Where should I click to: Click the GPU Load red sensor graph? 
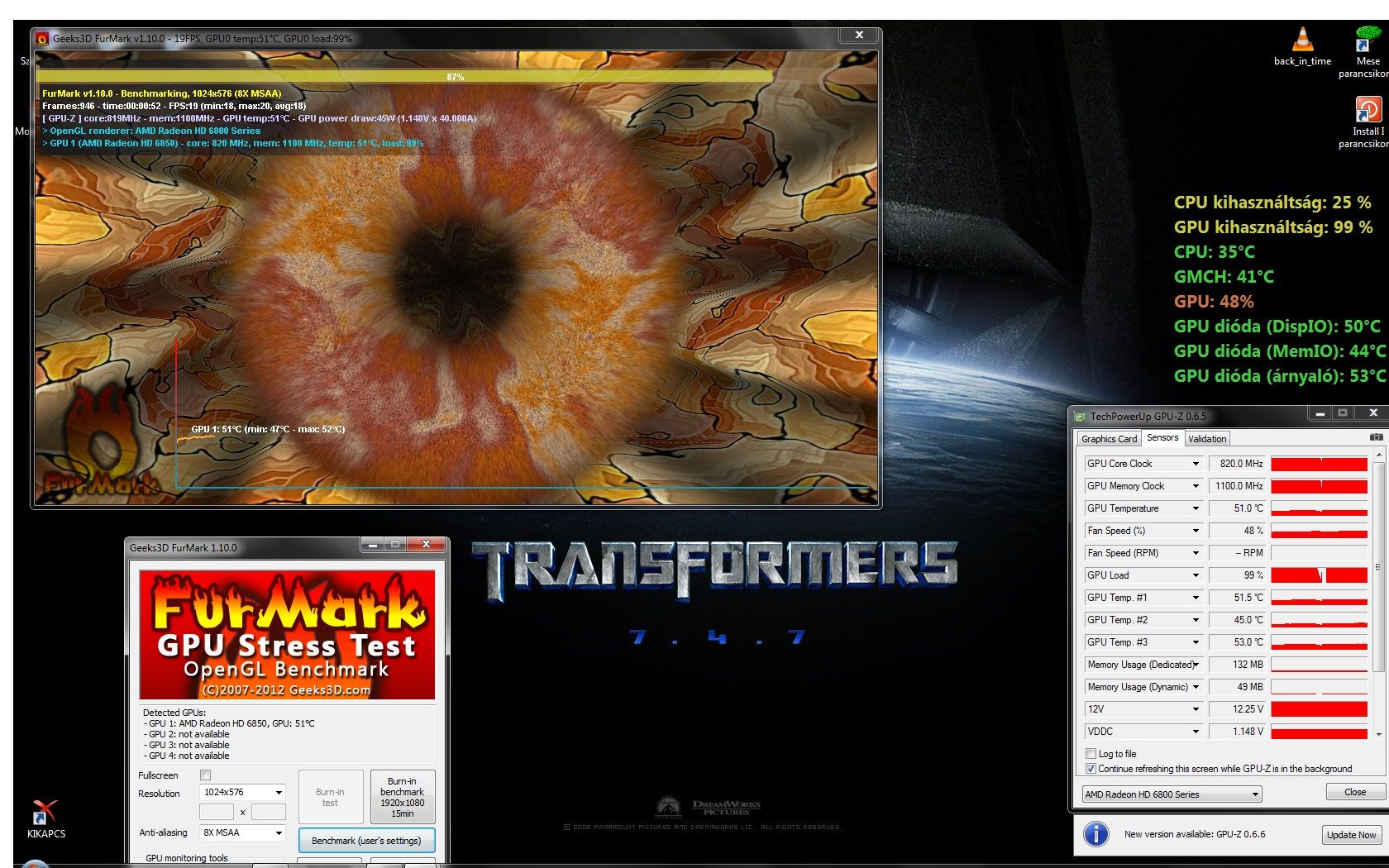1319,575
